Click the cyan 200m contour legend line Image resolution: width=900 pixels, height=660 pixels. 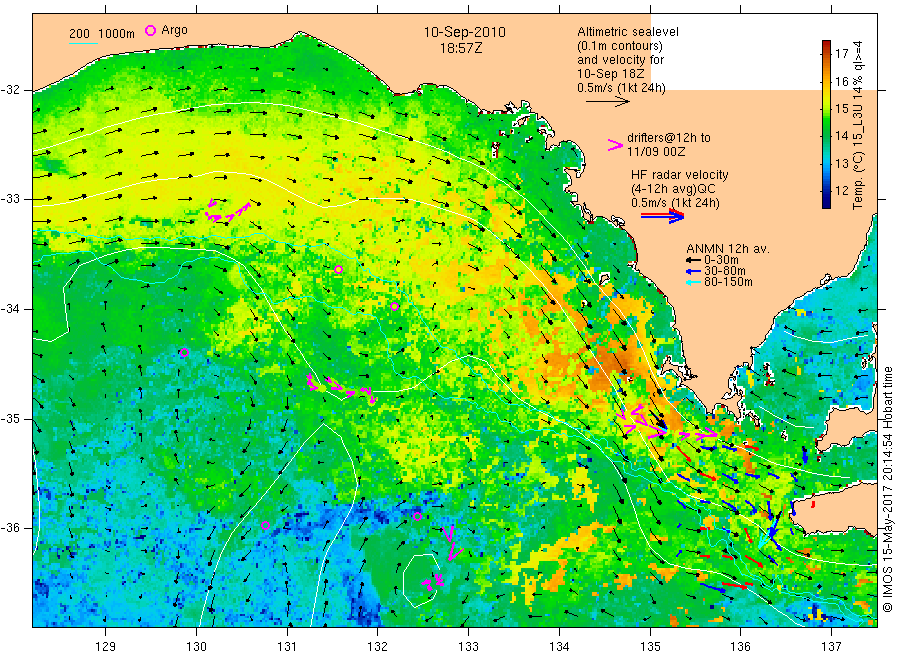[x=83, y=43]
